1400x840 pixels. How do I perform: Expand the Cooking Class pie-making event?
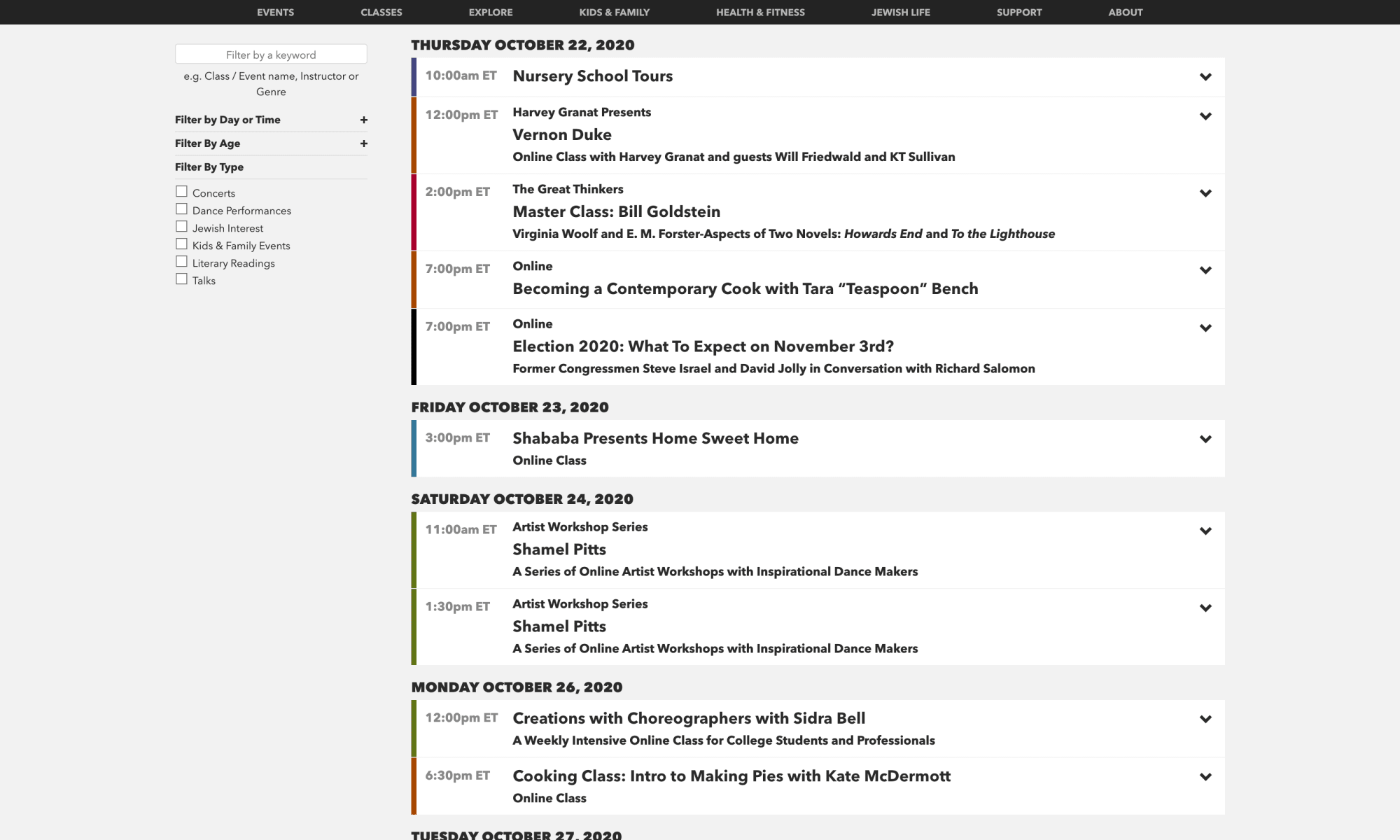click(1206, 776)
